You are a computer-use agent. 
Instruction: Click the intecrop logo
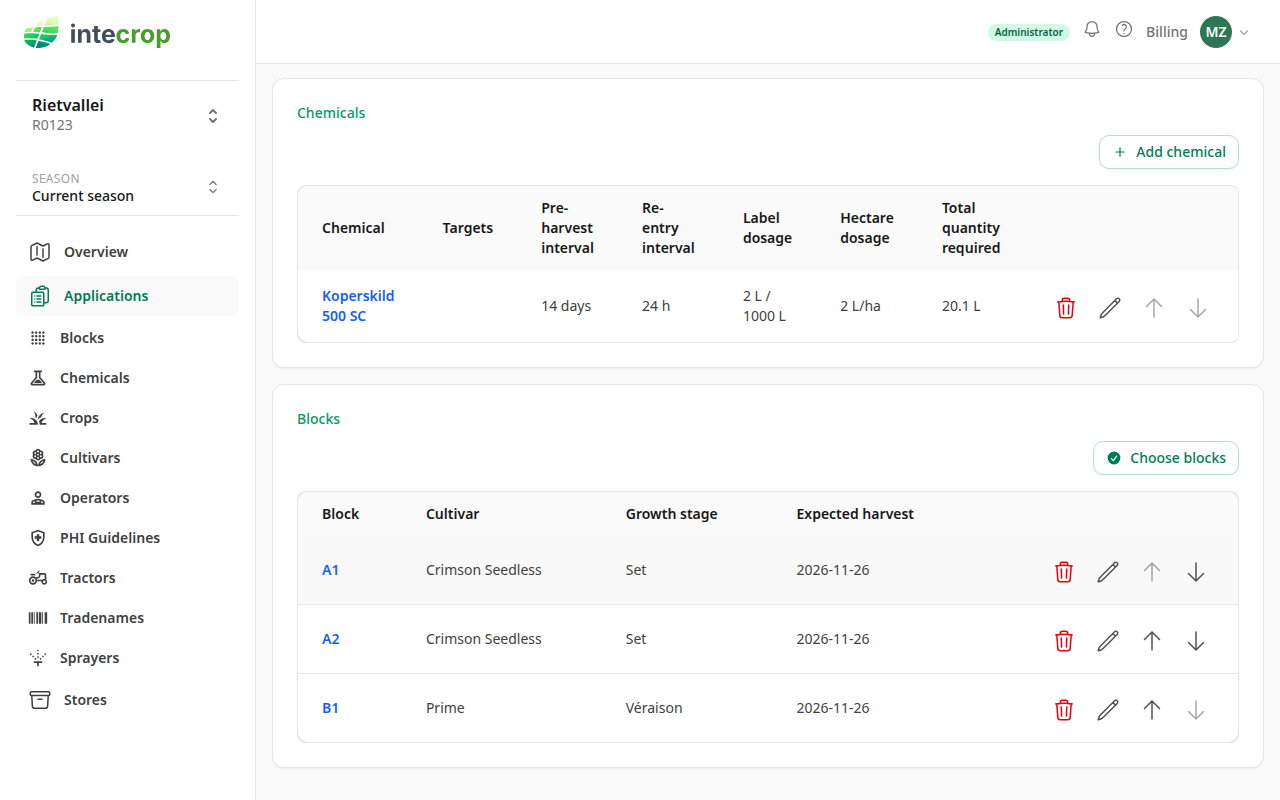97,34
